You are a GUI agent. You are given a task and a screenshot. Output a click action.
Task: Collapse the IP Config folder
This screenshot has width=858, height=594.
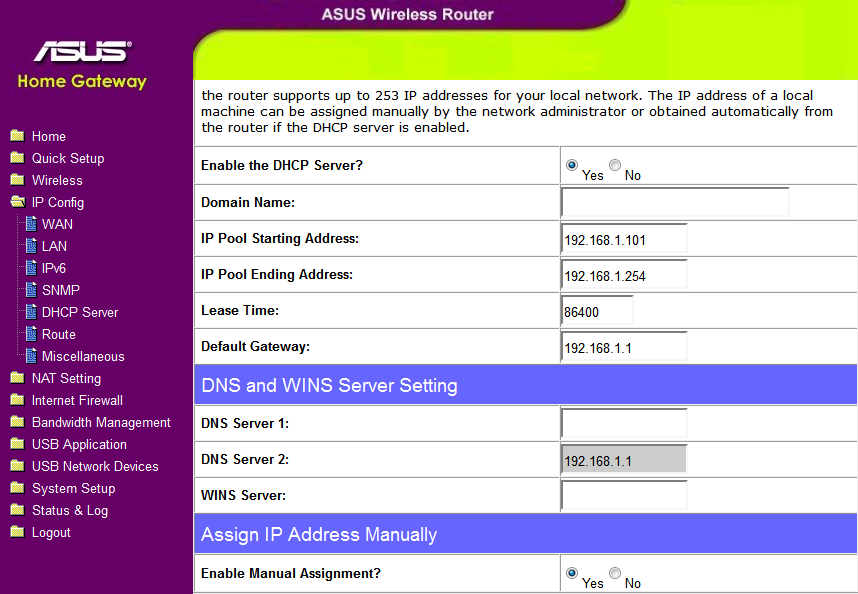(57, 202)
